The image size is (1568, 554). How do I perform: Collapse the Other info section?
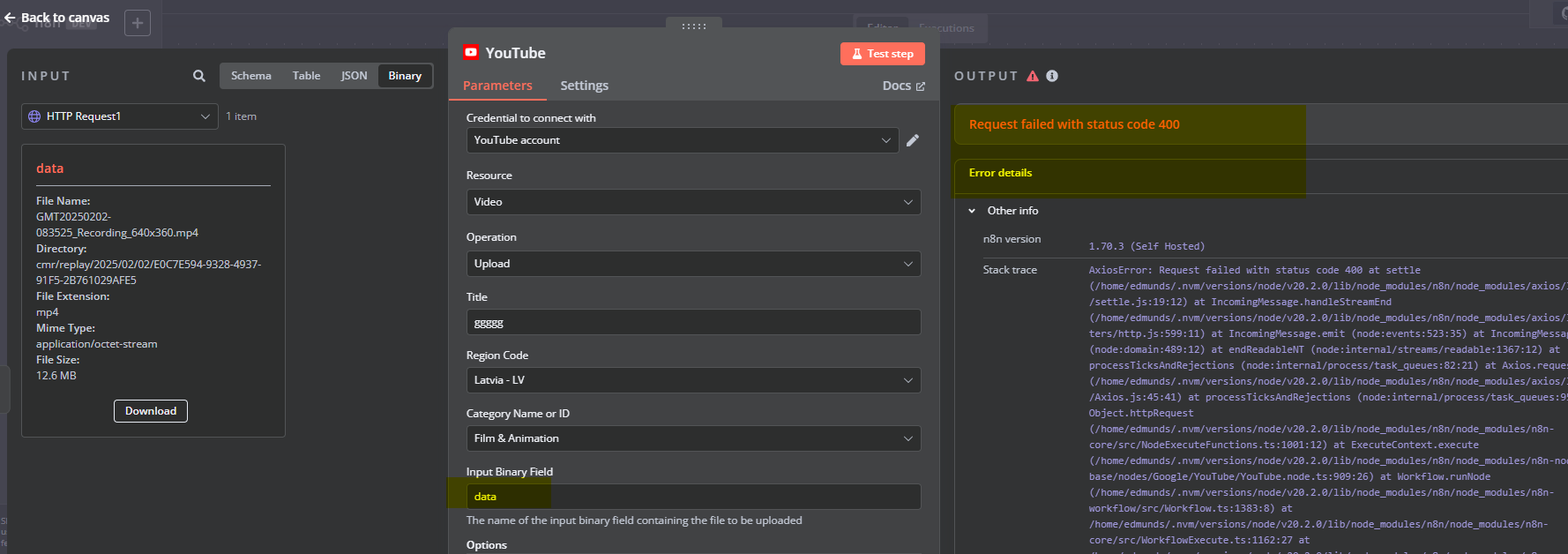click(972, 211)
